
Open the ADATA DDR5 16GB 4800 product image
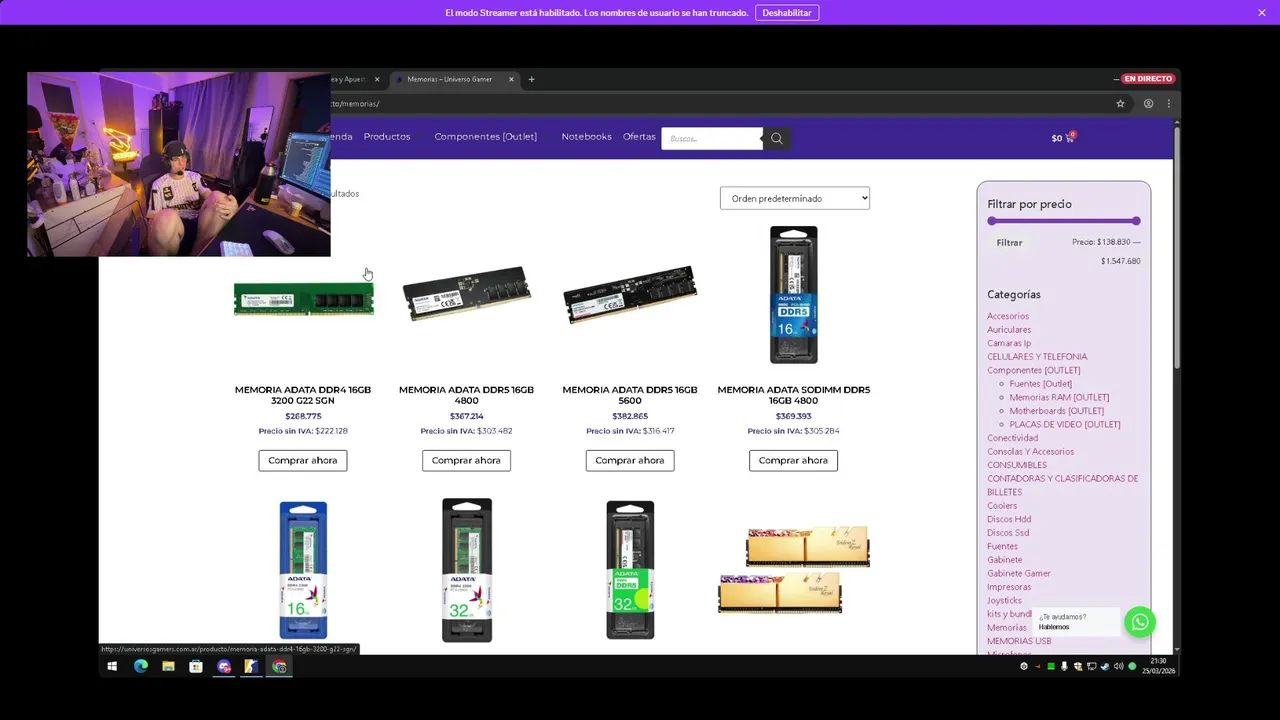coord(466,294)
